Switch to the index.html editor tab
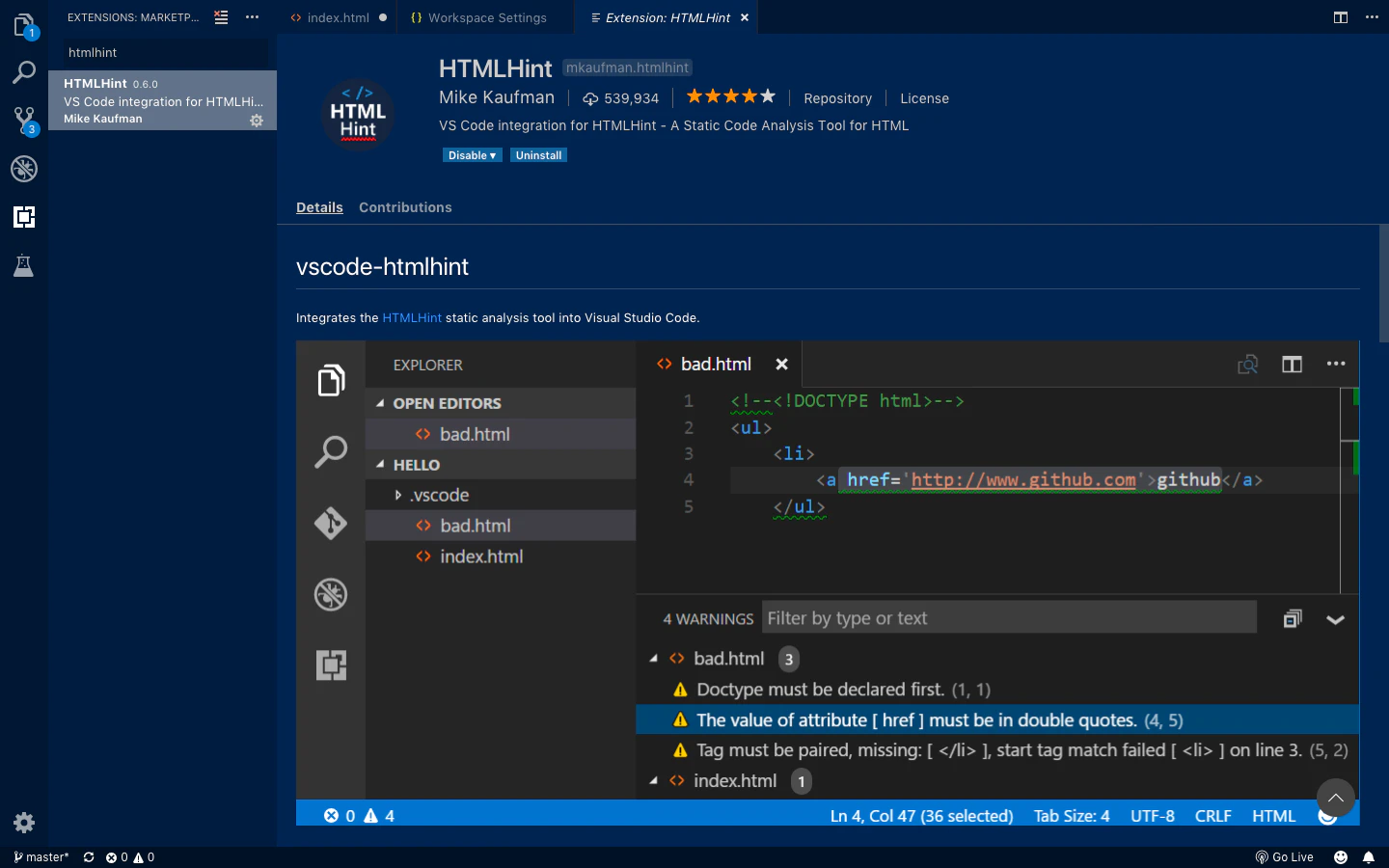The image size is (1389, 868). pos(338,17)
